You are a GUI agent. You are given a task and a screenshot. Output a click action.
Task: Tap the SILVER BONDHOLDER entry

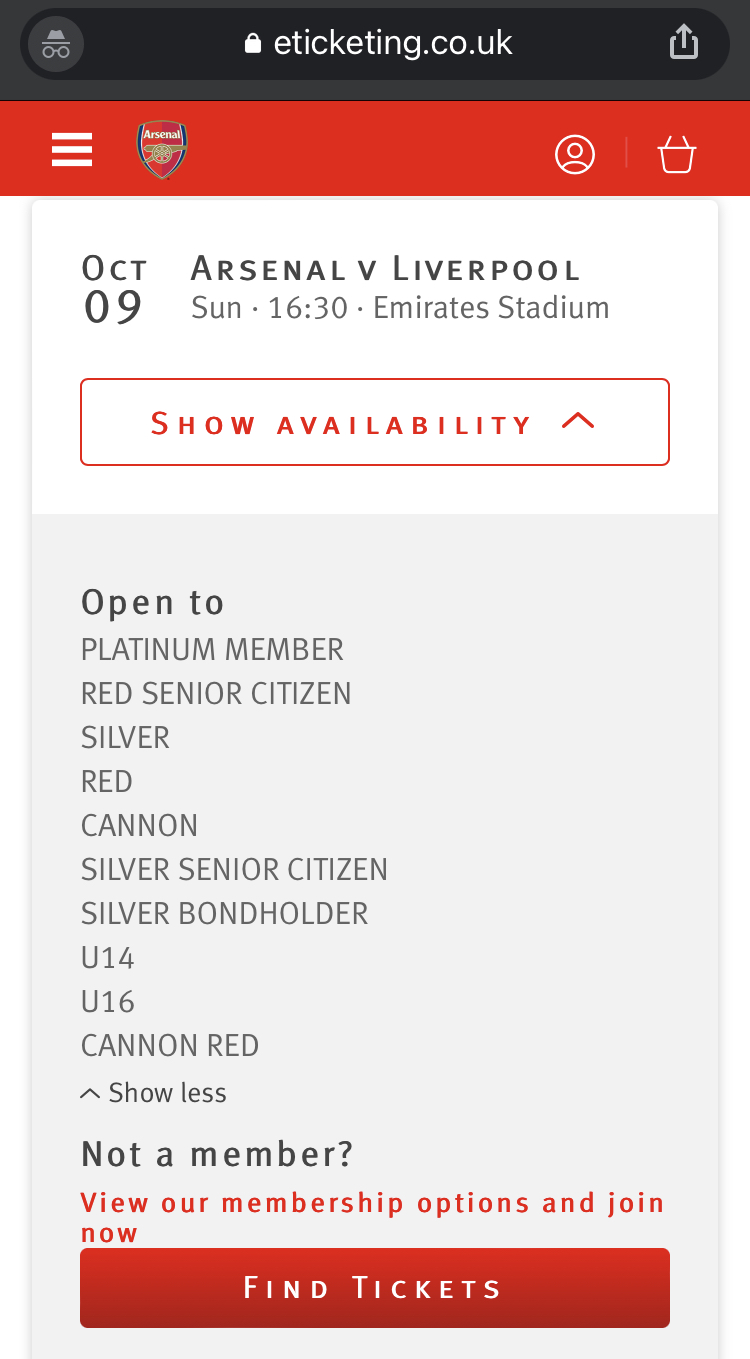pyautogui.click(x=225, y=913)
